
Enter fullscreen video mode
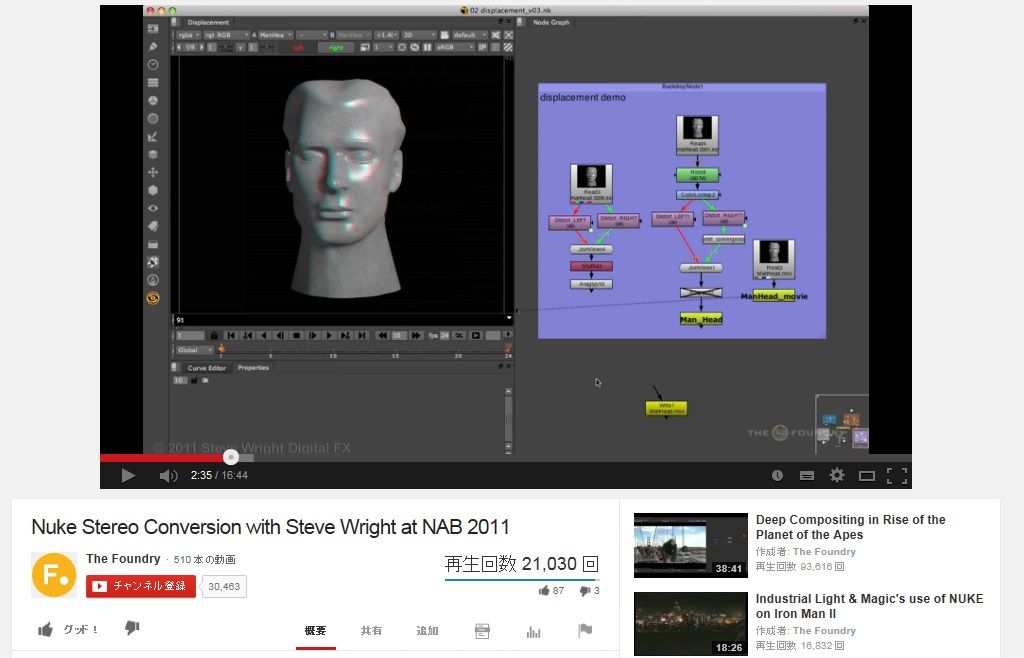click(x=897, y=476)
